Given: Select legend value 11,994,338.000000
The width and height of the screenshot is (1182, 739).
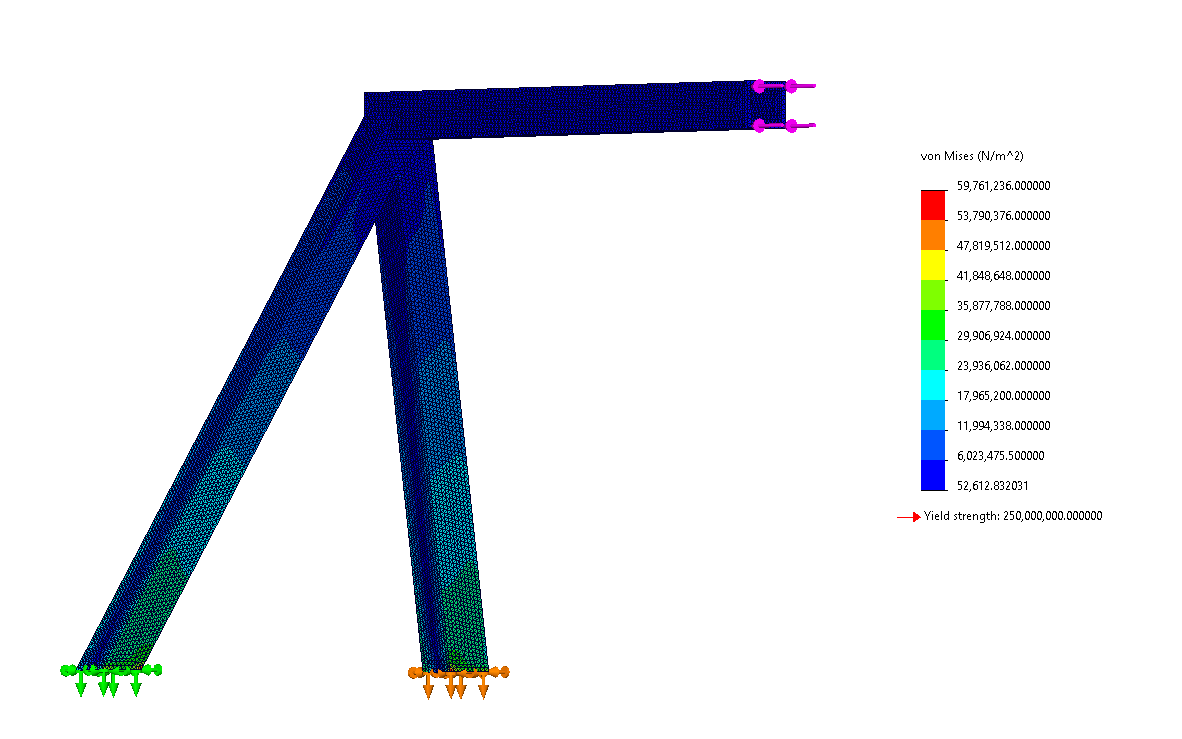Looking at the screenshot, I should pyautogui.click(x=1003, y=426).
